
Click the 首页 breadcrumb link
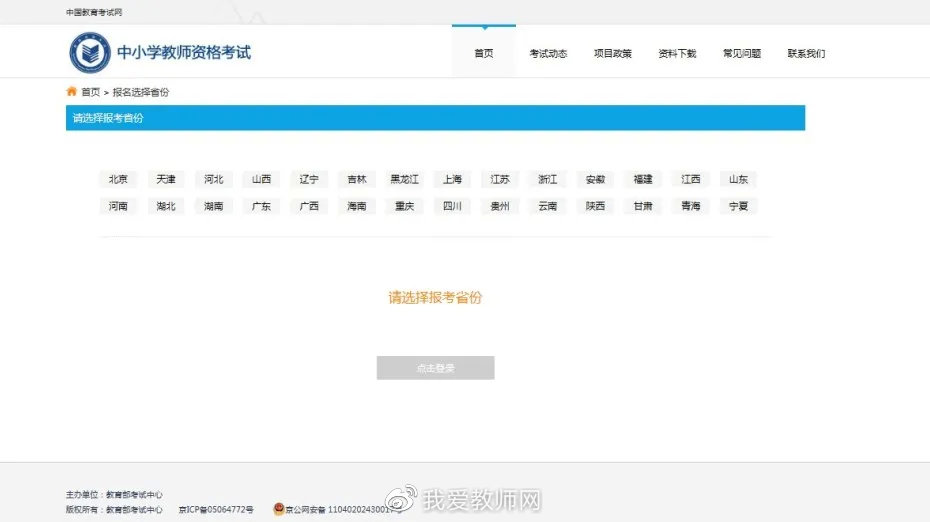(x=91, y=92)
